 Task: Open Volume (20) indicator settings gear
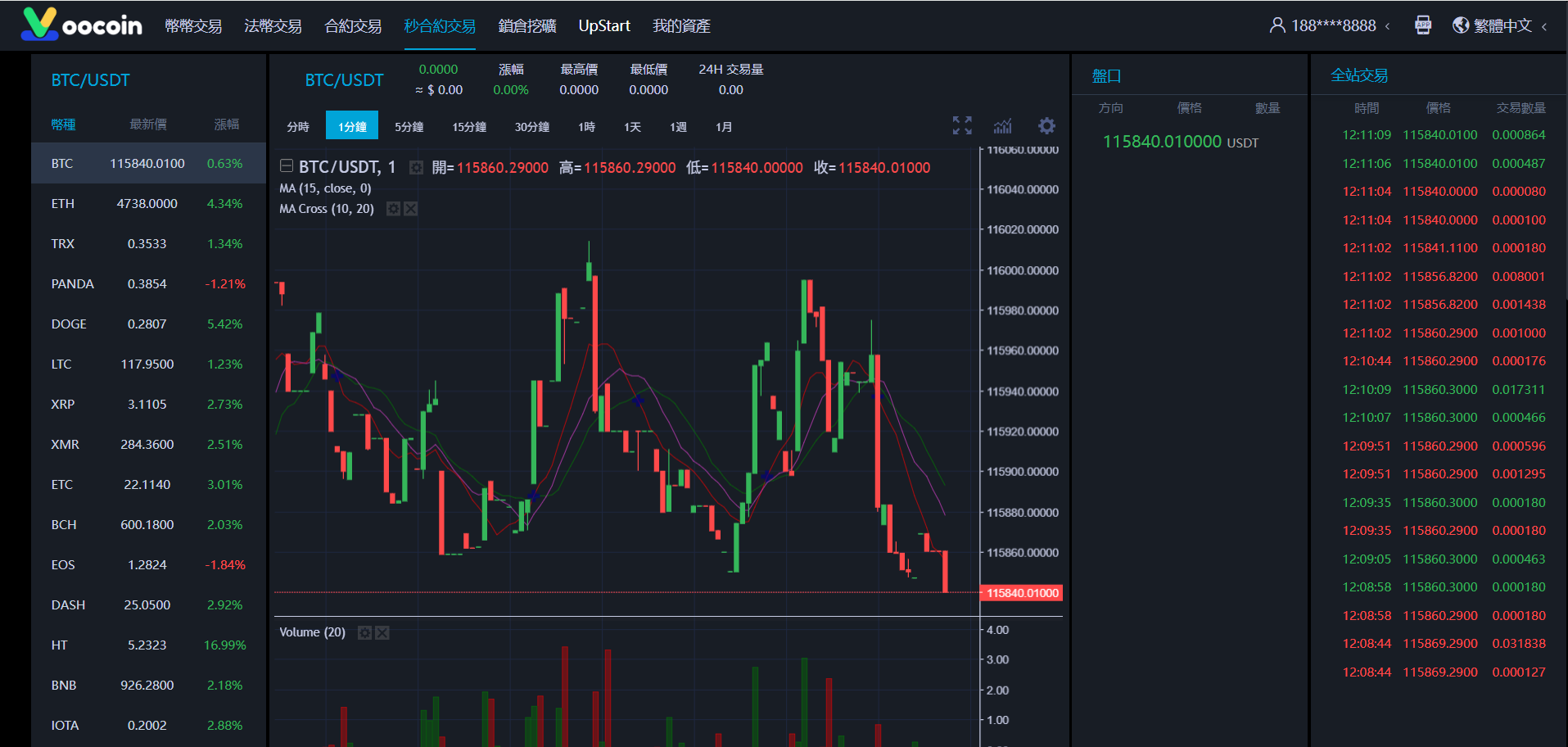(x=364, y=632)
